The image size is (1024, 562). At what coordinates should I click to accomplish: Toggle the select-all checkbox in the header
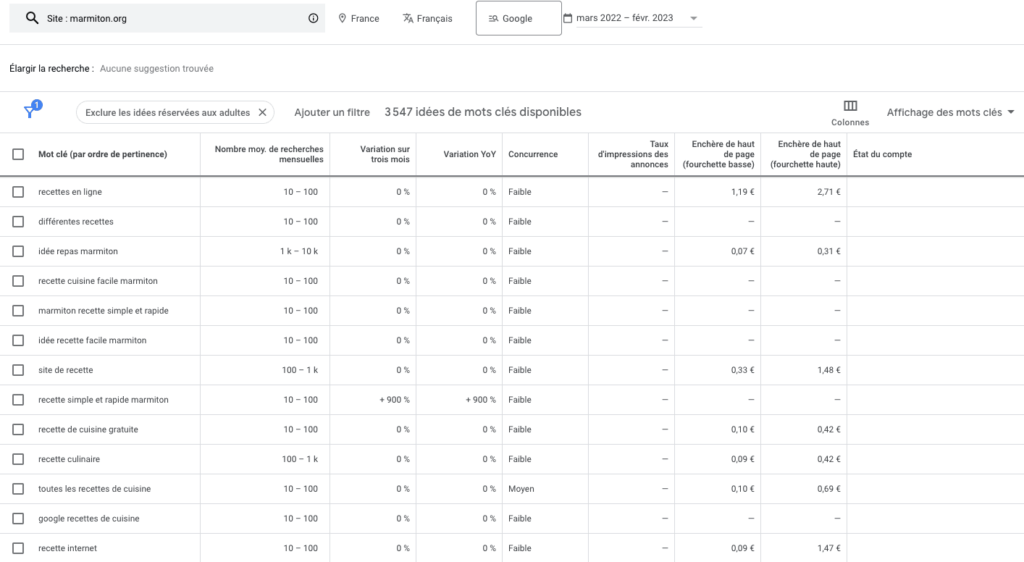point(18,154)
